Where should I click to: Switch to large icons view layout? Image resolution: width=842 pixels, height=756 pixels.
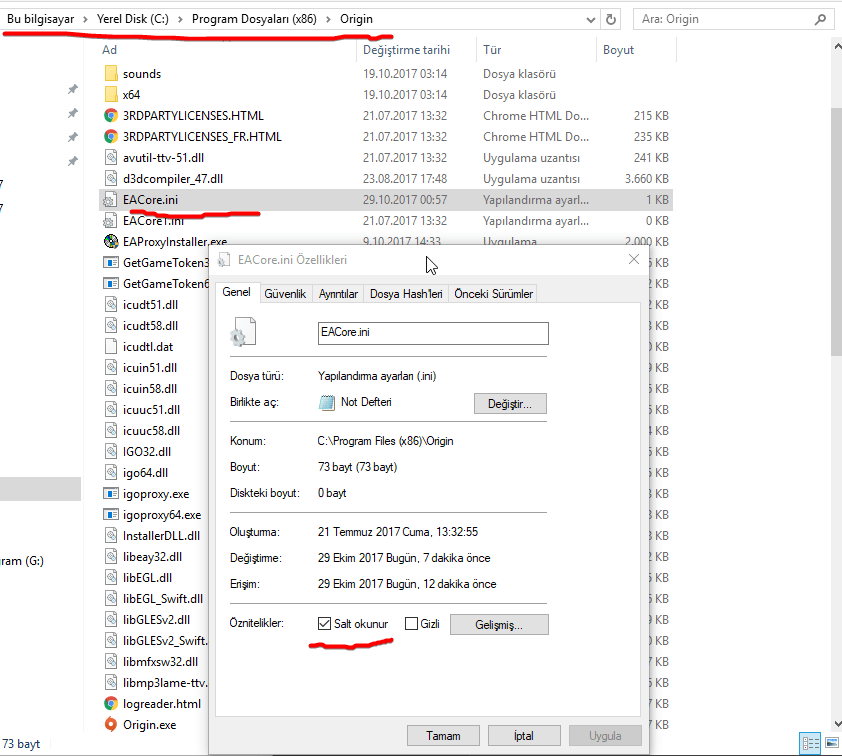[832, 743]
